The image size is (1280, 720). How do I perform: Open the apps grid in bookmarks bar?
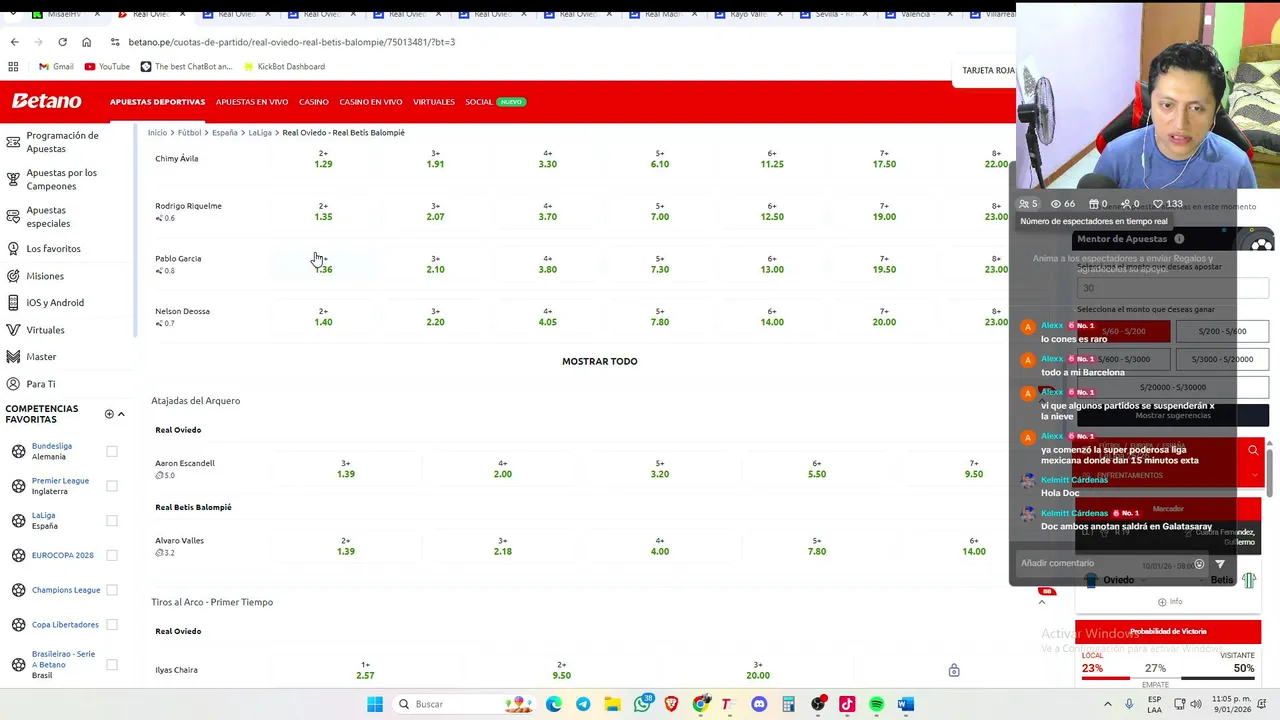click(13, 66)
